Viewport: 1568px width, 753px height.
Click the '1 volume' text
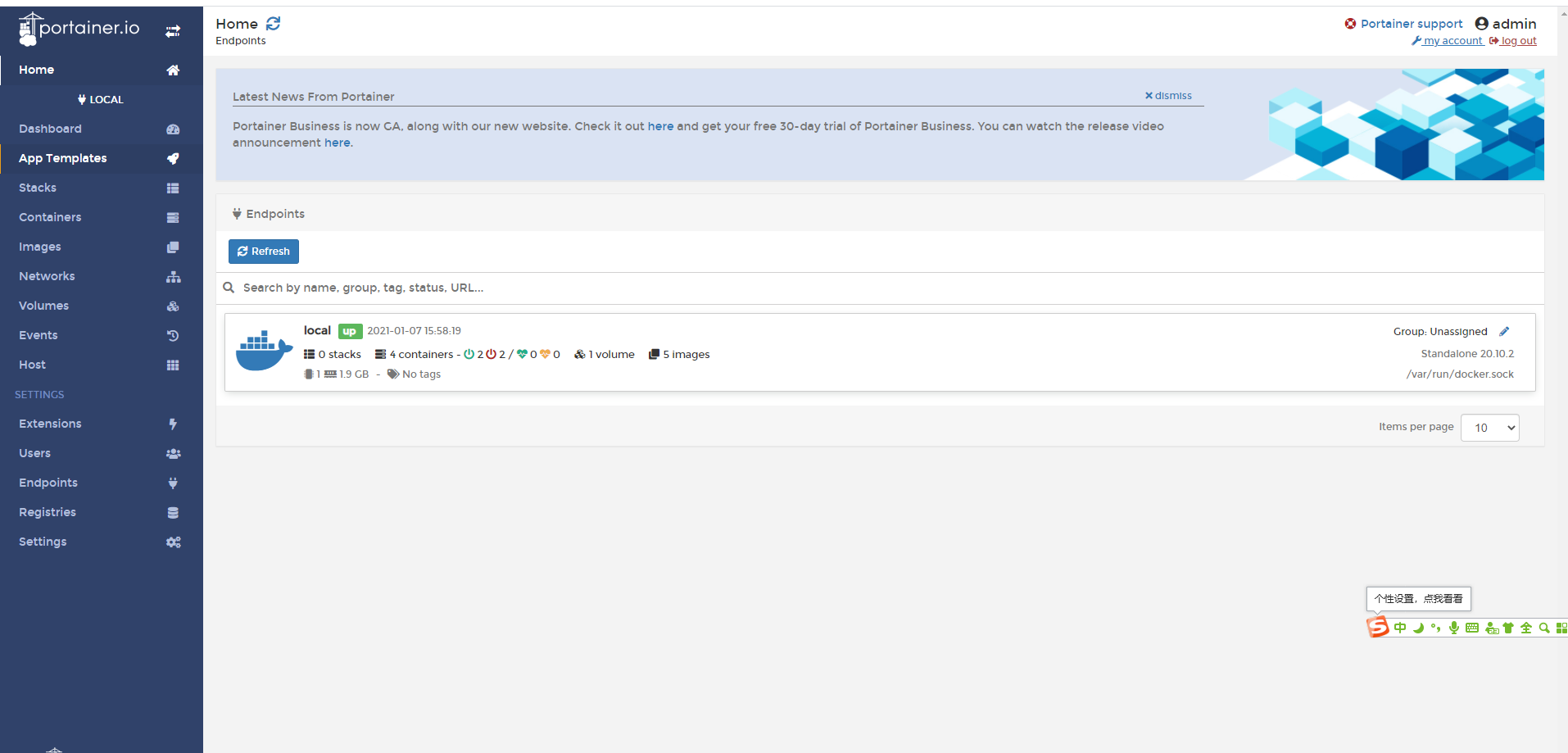pyautogui.click(x=612, y=355)
